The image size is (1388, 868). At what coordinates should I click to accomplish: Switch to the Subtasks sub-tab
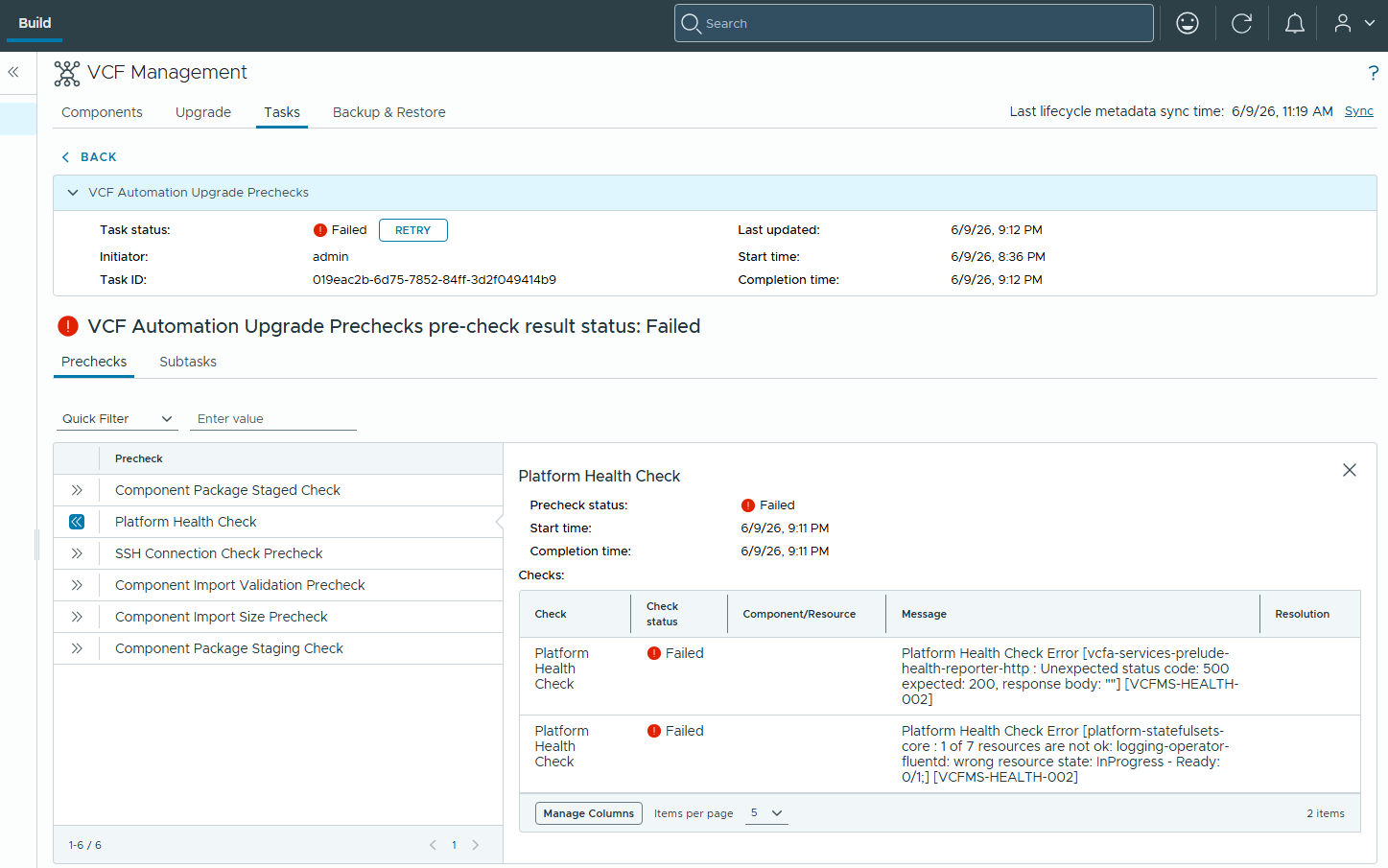tap(188, 362)
